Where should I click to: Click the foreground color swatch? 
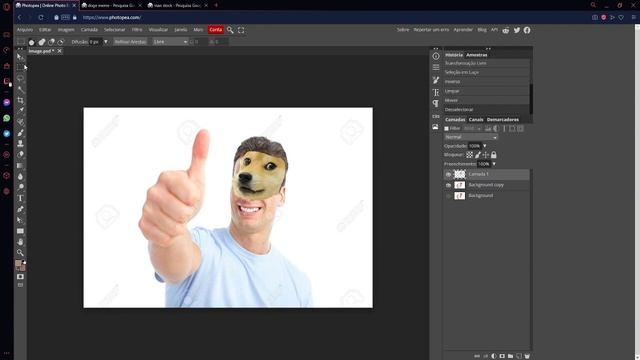18,264
